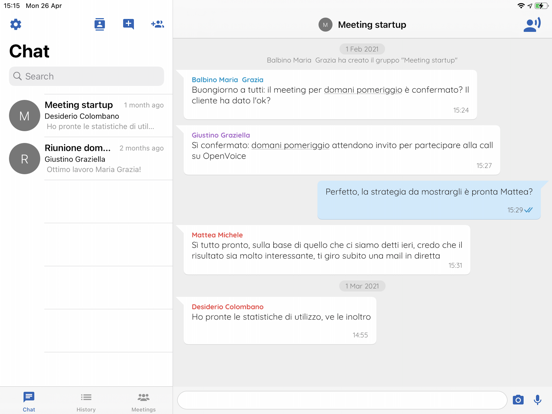Create a new group with add-people icon

[x=157, y=24]
